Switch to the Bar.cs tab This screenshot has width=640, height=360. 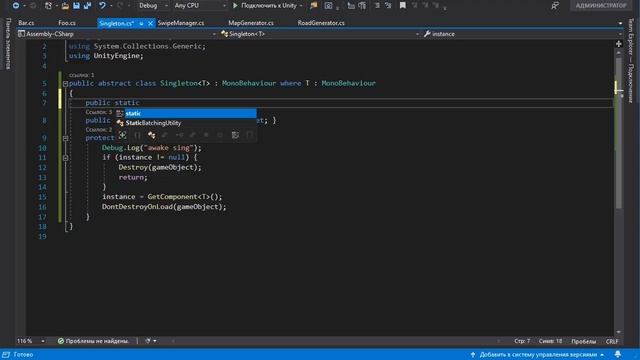(x=27, y=23)
